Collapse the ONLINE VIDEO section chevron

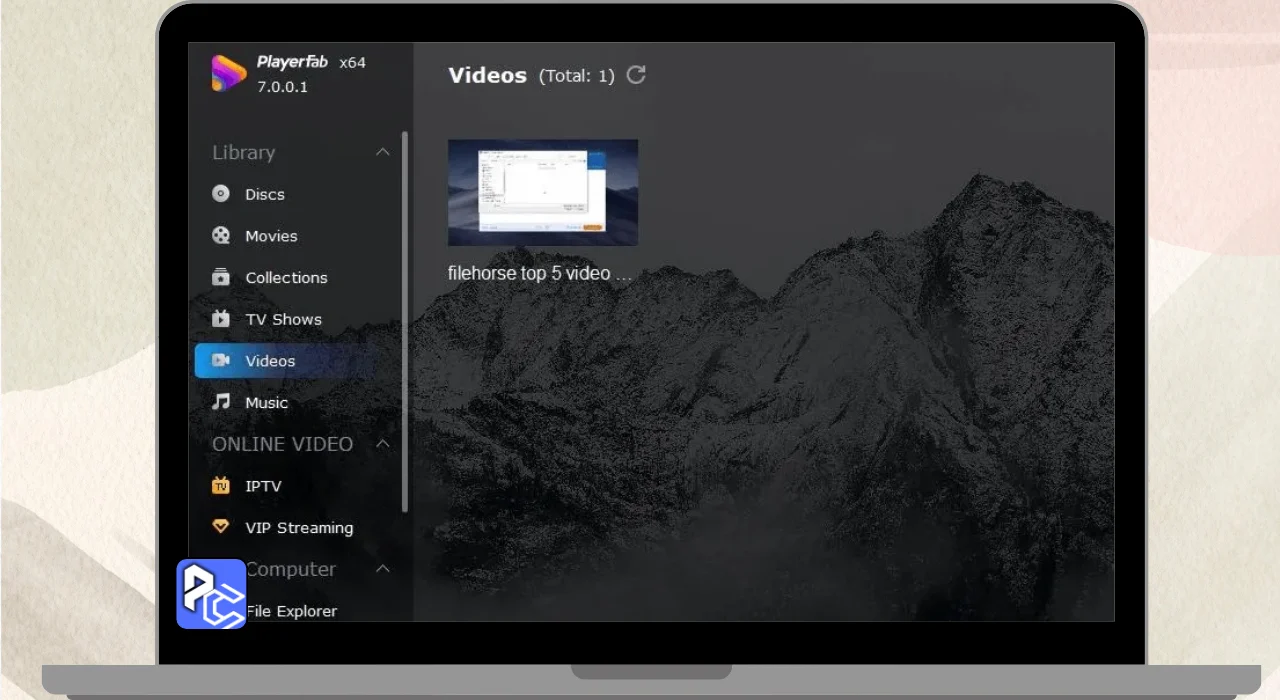coord(382,444)
